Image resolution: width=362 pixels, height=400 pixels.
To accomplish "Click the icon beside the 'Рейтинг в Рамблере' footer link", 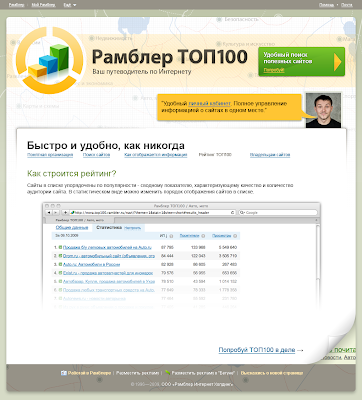I will tap(64, 373).
